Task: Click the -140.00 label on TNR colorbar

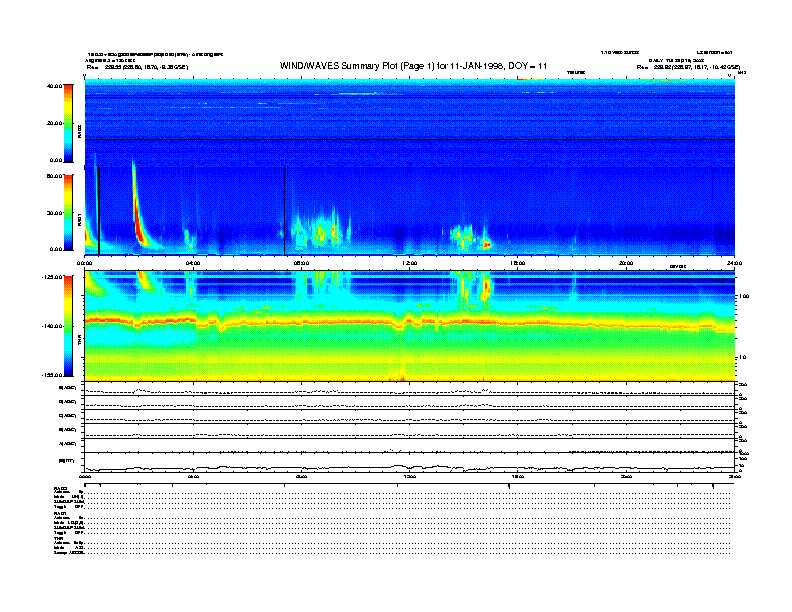Action: click(52, 326)
